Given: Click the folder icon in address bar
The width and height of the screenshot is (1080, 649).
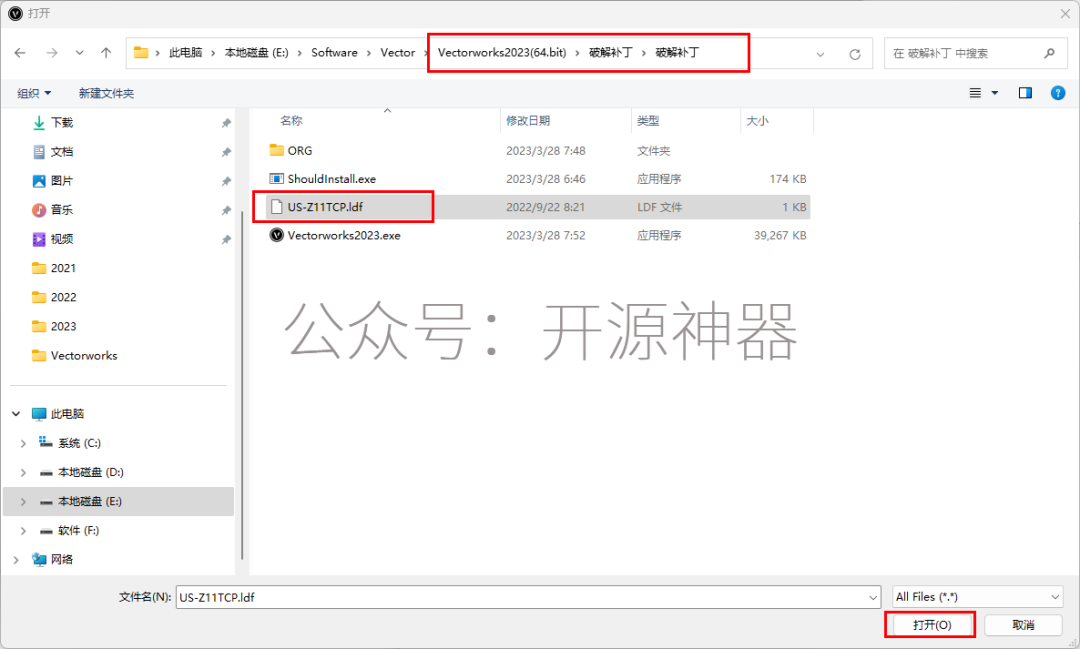Looking at the screenshot, I should pos(141,52).
